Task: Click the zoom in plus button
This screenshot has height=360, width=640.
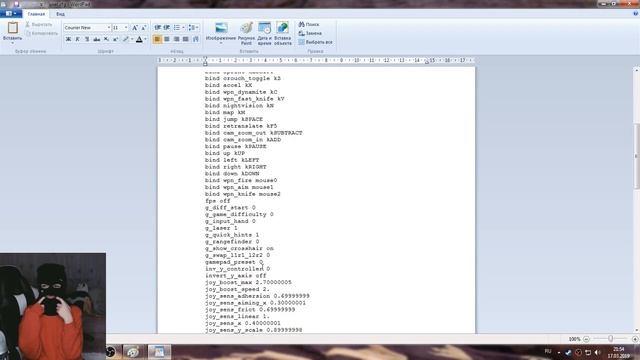Action: 635,339
